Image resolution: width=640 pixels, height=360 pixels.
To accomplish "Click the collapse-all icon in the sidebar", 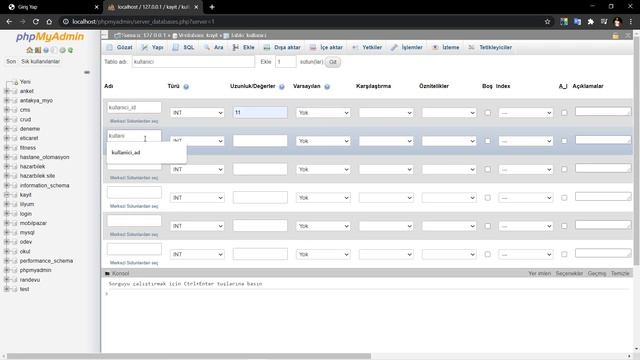I will click(87, 72).
